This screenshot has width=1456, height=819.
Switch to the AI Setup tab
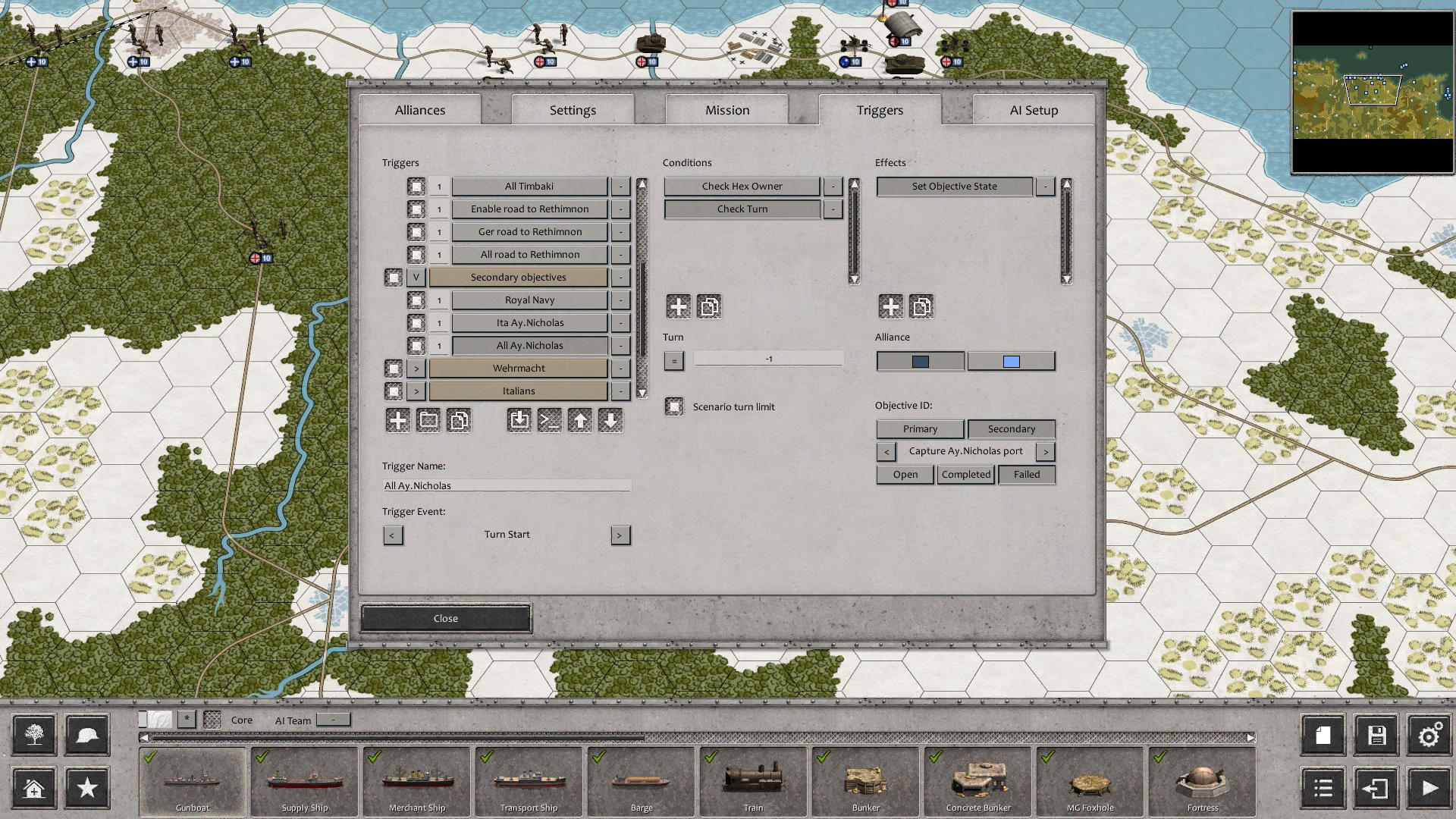pyautogui.click(x=1034, y=110)
